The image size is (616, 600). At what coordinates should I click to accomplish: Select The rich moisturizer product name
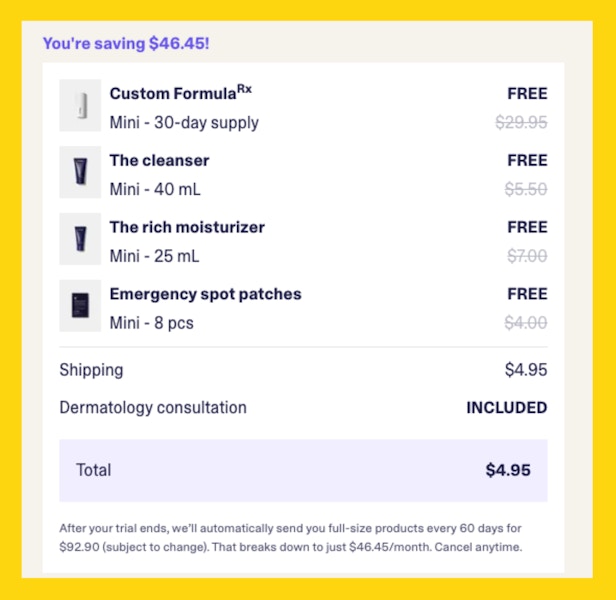(187, 227)
